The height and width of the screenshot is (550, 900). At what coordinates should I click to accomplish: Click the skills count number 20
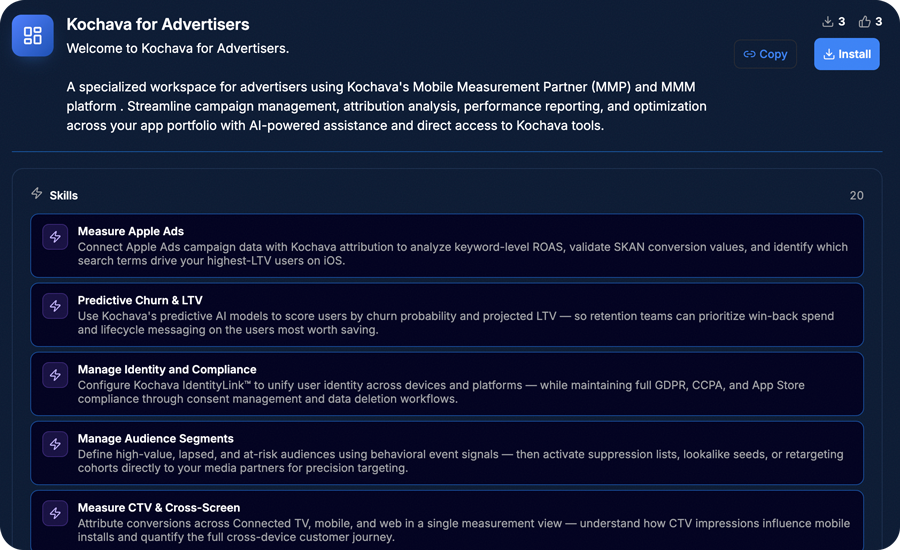856,196
